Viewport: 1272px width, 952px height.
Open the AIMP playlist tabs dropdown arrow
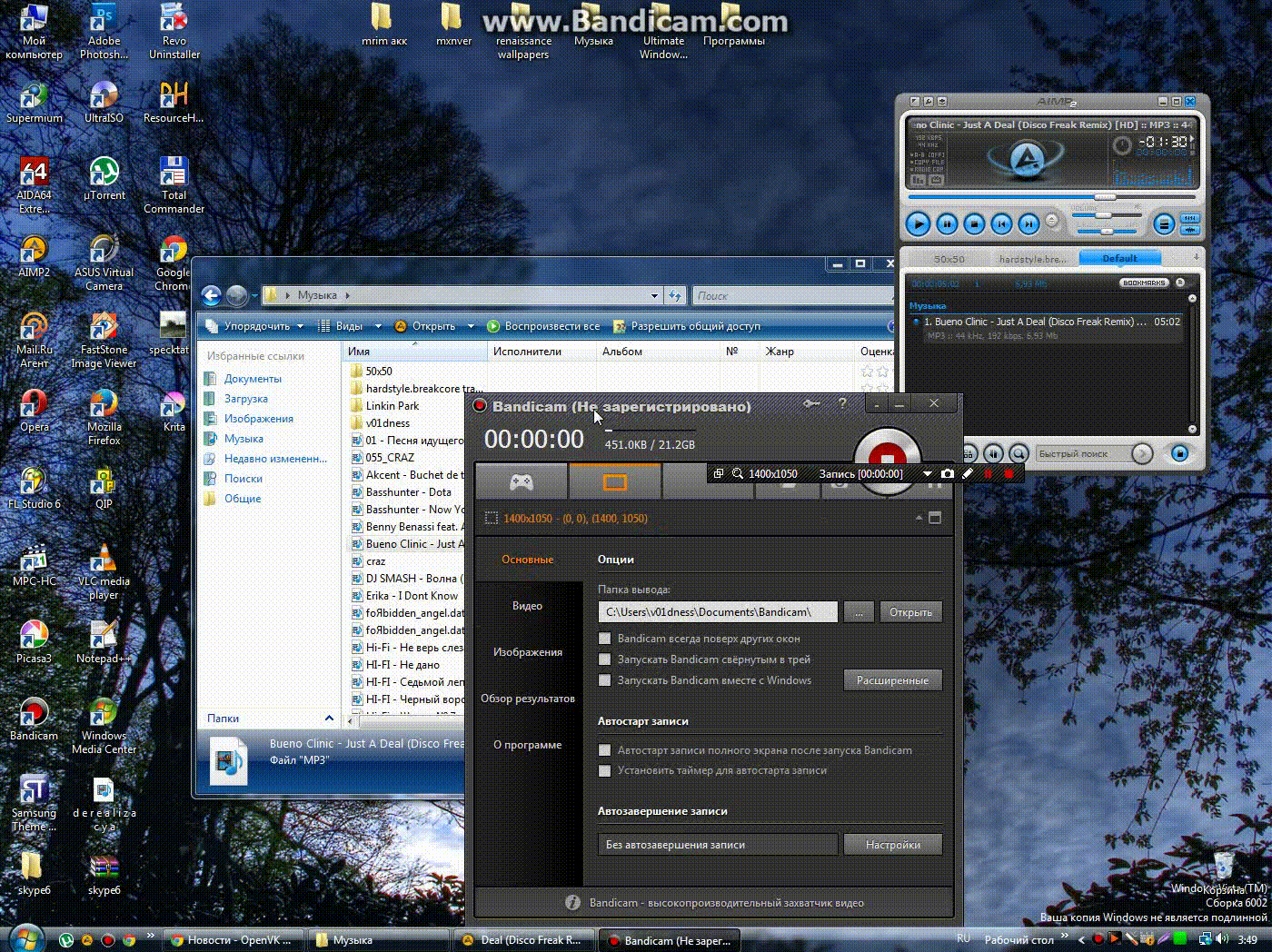[1196, 258]
